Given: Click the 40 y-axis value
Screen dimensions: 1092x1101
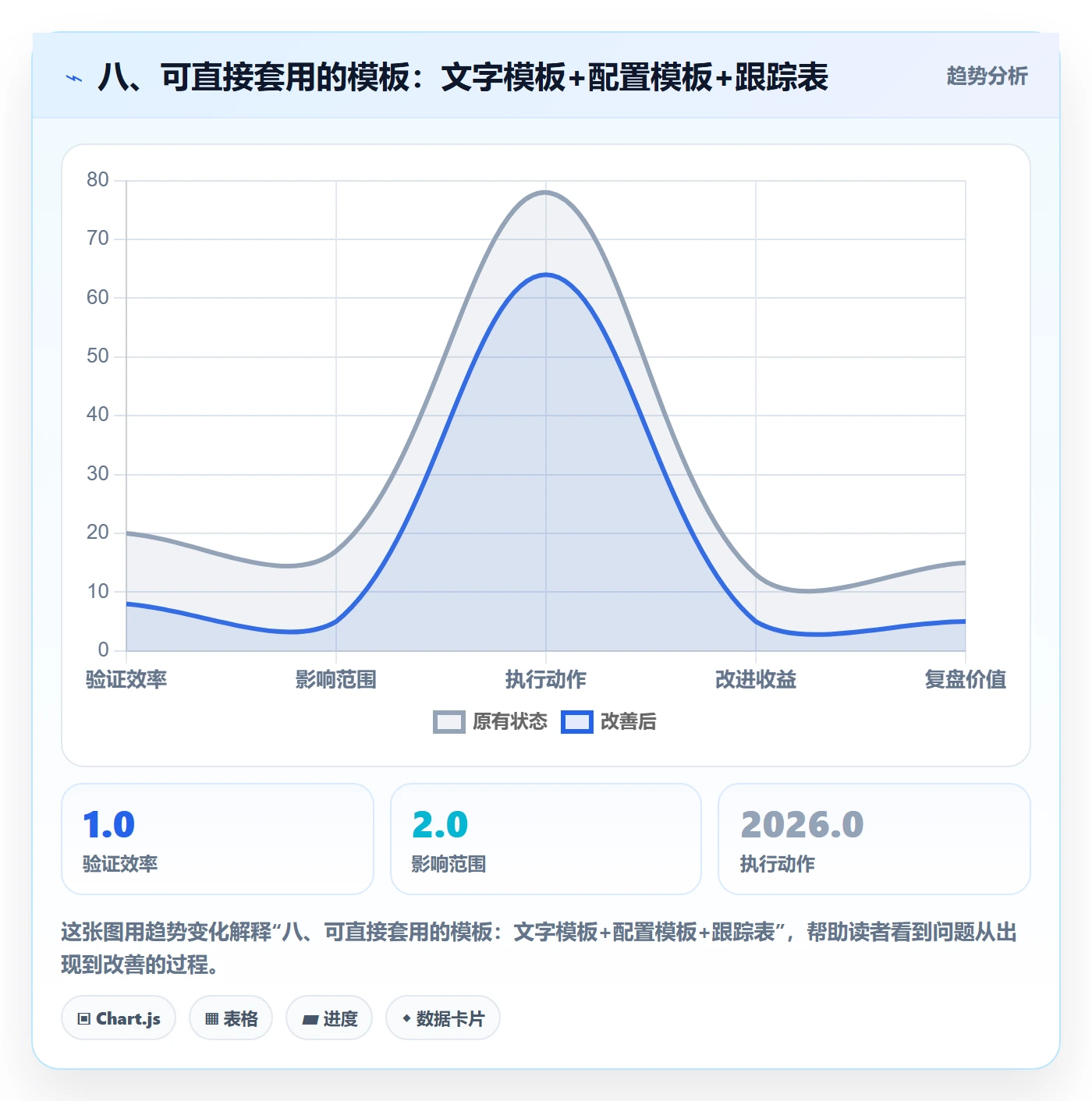Looking at the screenshot, I should 97,415.
